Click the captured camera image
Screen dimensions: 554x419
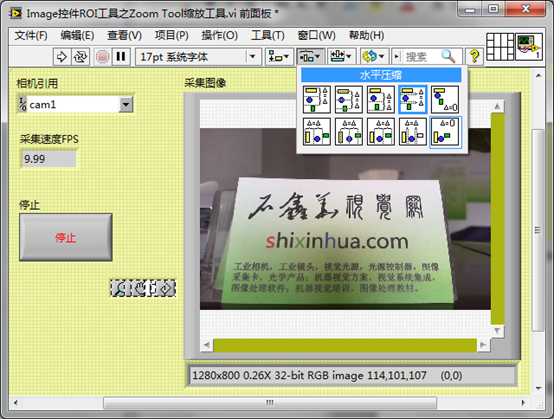[x=345, y=219]
